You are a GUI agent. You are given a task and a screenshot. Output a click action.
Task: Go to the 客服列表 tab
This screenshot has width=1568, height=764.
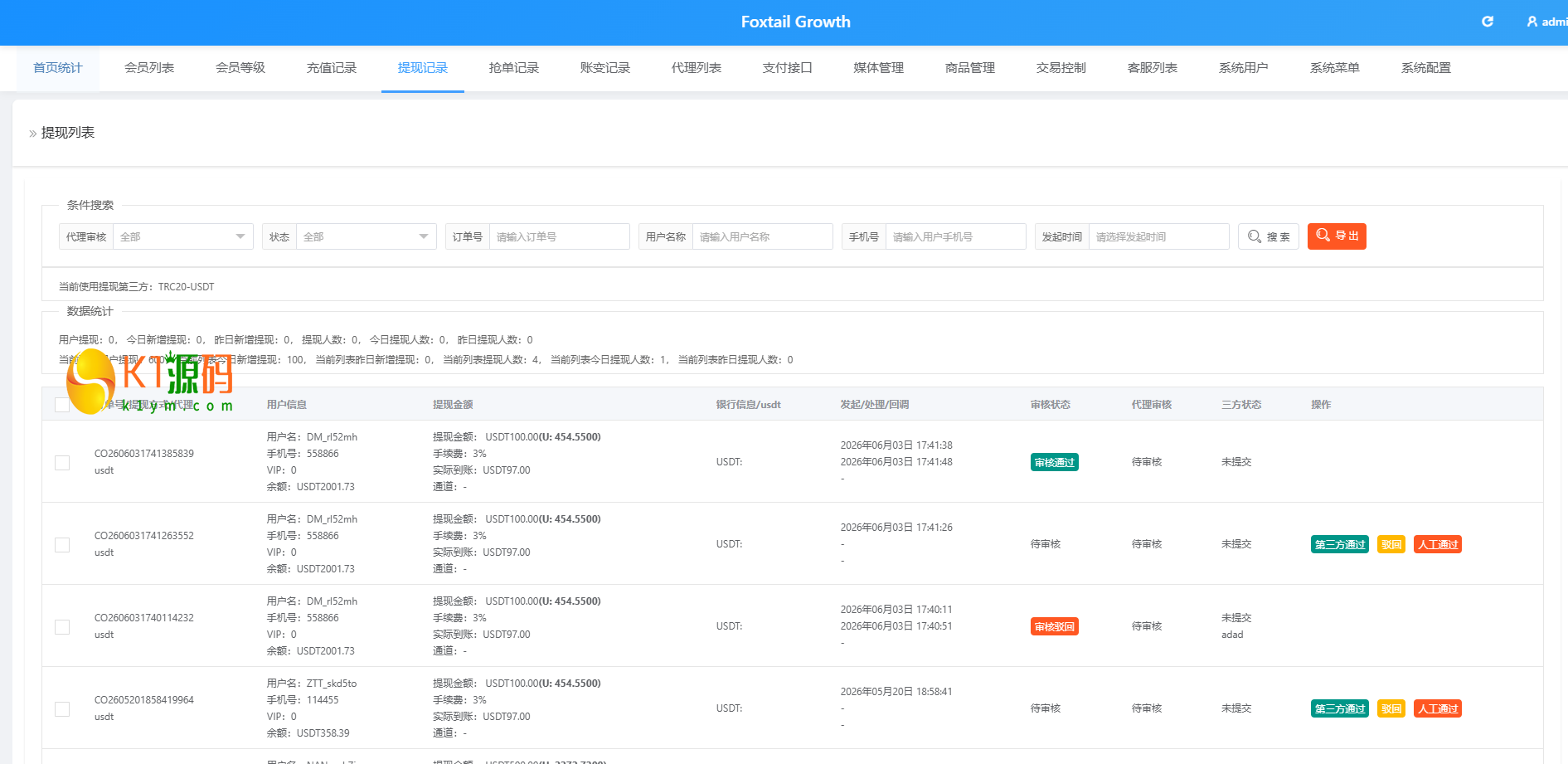1153,68
